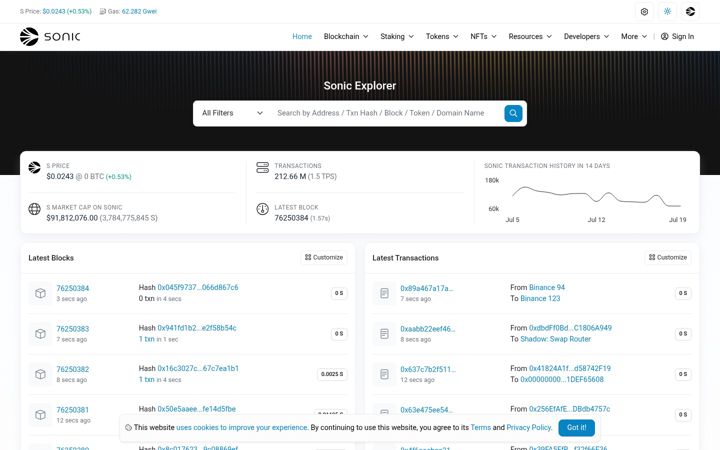Open transaction 0xaabb22eef46...
Image resolution: width=720 pixels, height=450 pixels.
[428, 329]
